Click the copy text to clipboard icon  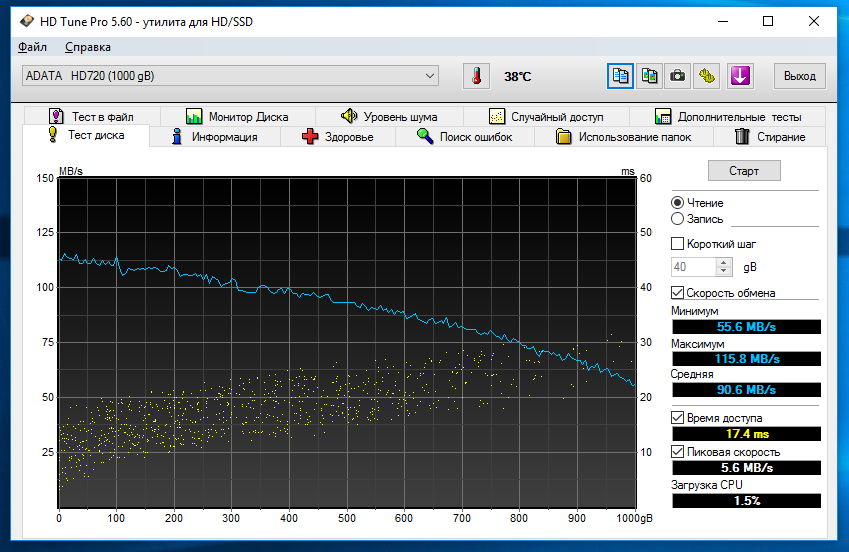(621, 76)
